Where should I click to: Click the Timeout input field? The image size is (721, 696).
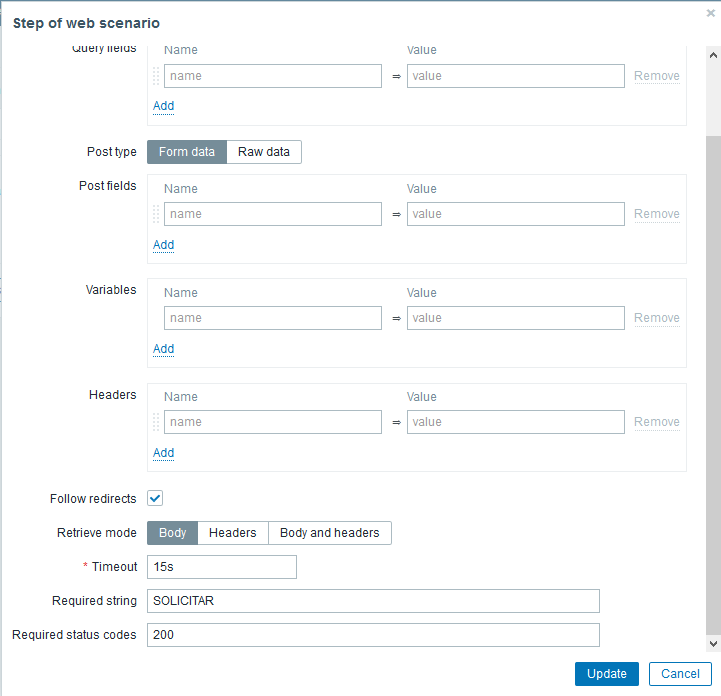[x=222, y=567]
